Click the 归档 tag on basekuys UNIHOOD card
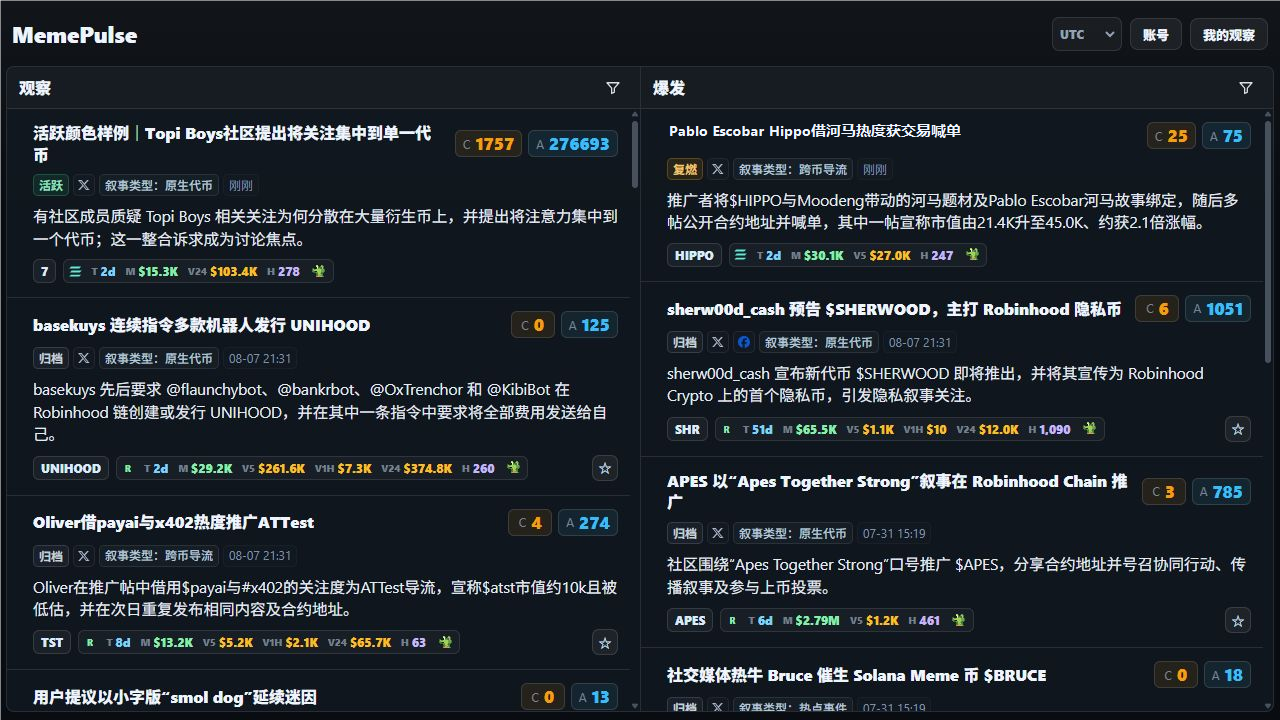This screenshot has height=720, width=1280. point(51,358)
